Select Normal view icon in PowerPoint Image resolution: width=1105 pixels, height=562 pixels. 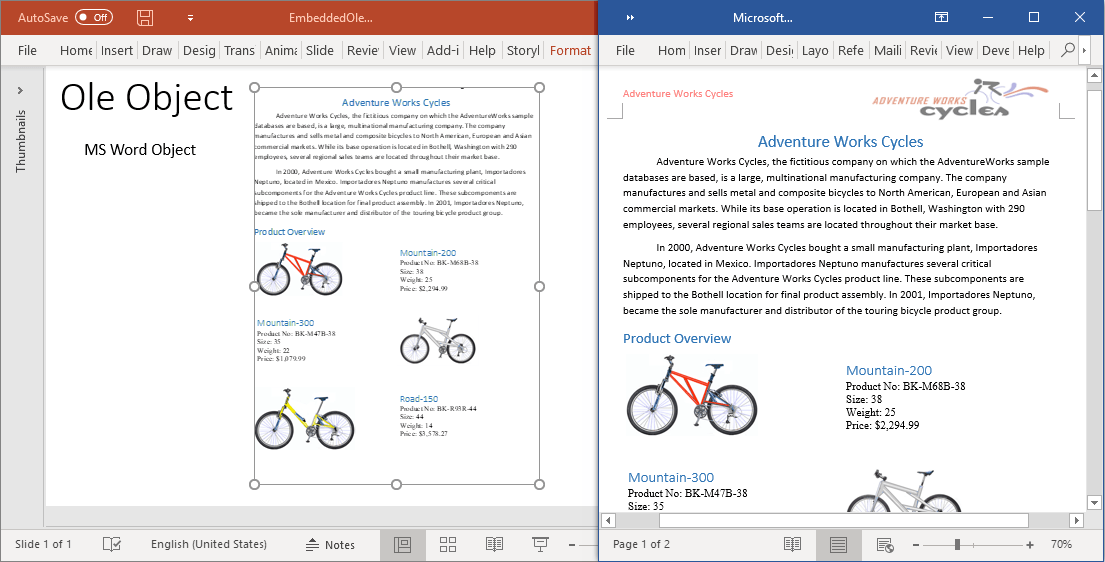coord(402,544)
